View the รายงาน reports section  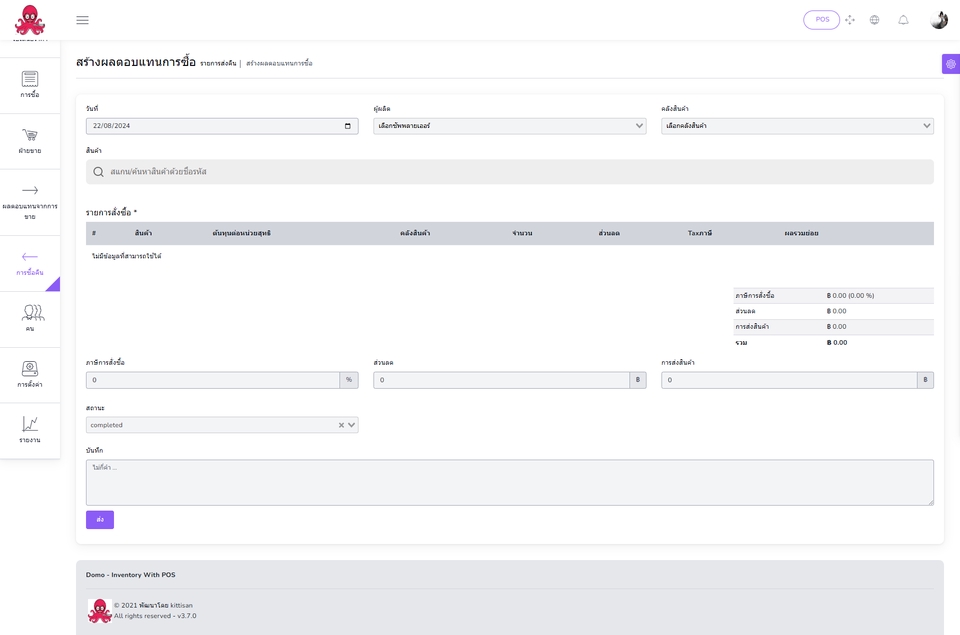30,428
